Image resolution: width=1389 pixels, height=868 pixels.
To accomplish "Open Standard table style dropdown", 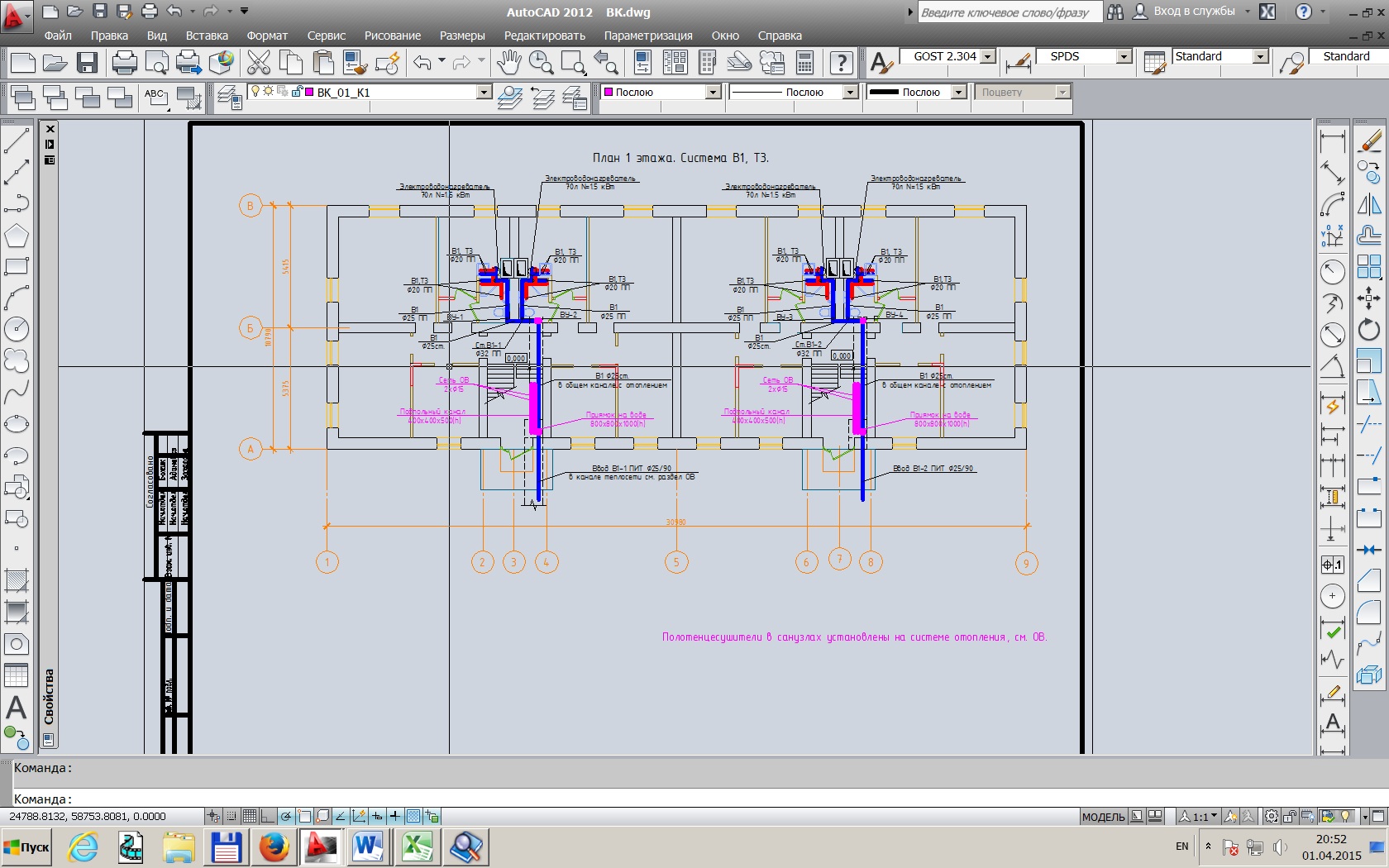I will point(1260,56).
